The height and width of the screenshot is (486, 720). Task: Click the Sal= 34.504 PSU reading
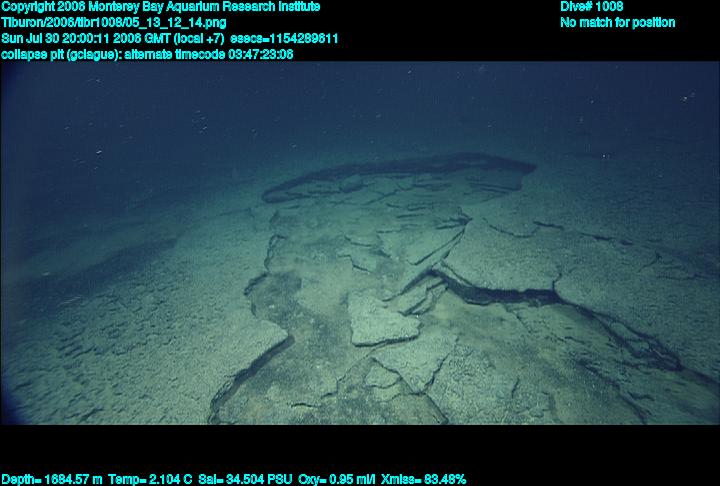(245, 480)
